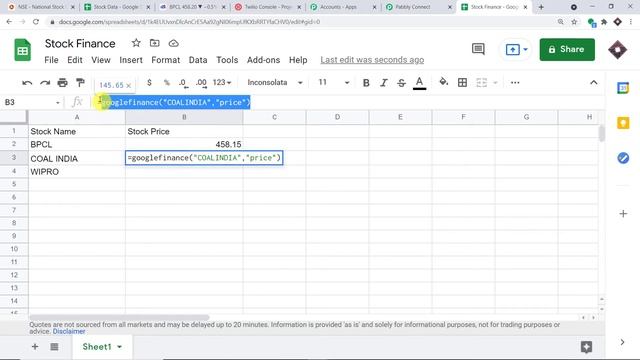Increase decimal places button
This screenshot has width=640, height=360.
(x=201, y=83)
